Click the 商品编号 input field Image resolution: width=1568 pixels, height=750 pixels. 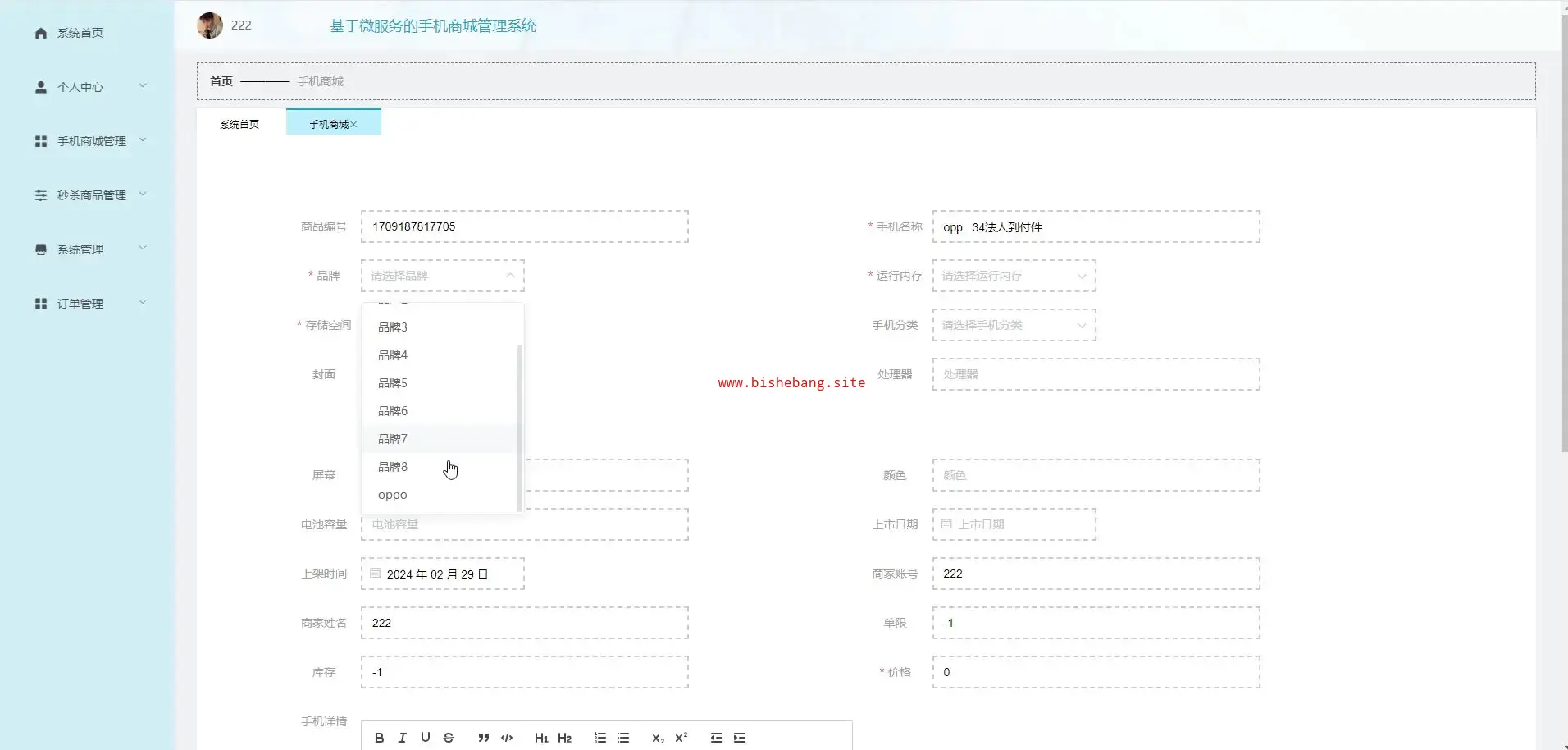(x=525, y=226)
